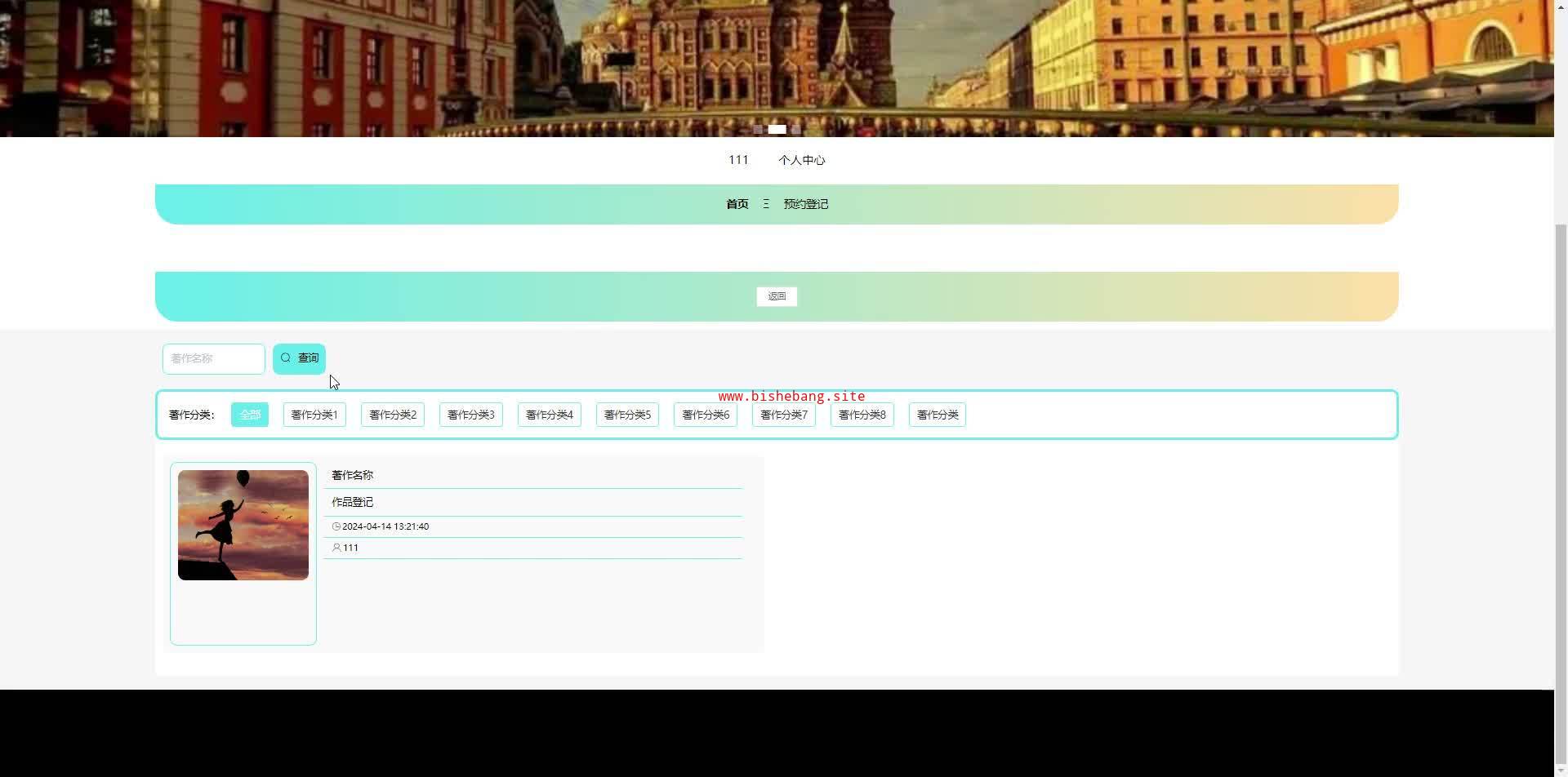This screenshot has height=777, width=1568.
Task: Click the 111 username above the nav bar
Action: point(738,160)
